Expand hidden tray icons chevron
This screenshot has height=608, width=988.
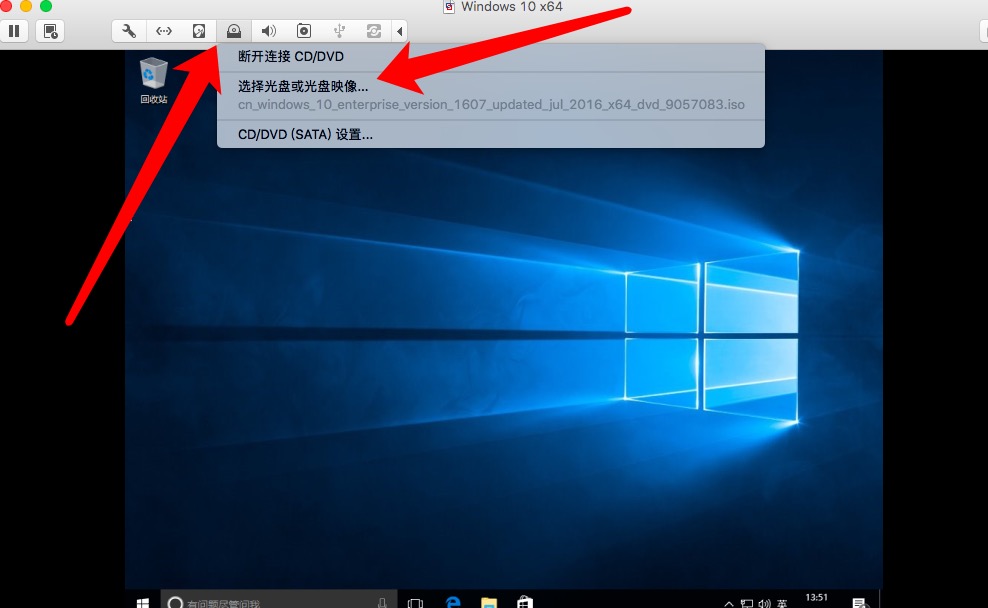coord(728,604)
